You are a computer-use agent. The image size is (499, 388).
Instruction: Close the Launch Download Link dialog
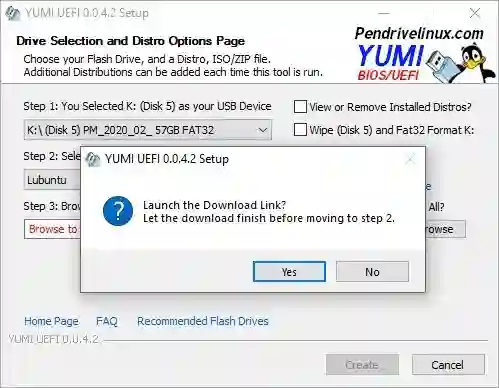click(410, 159)
